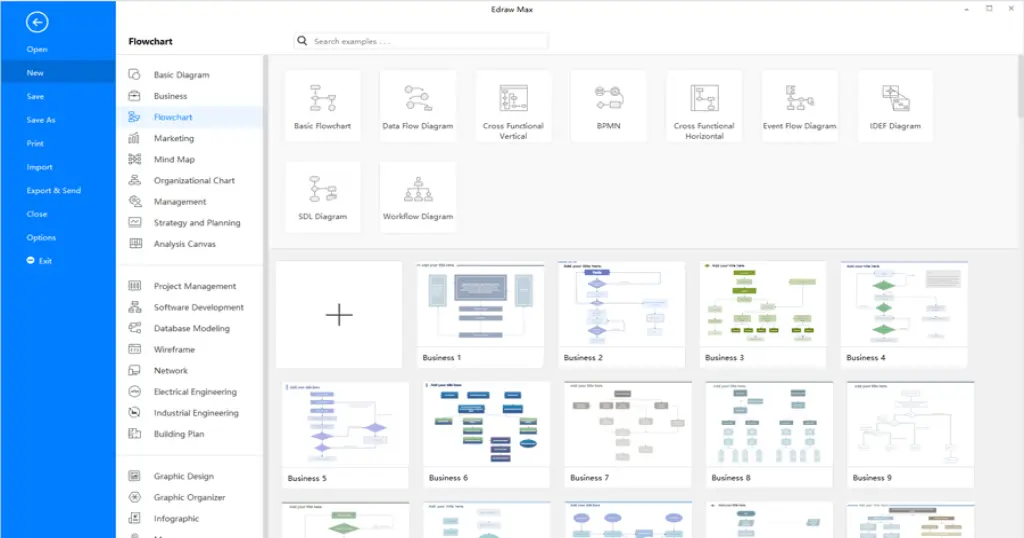Viewport: 1024px width, 538px height.
Task: Click the Search examples input field
Action: [421, 41]
